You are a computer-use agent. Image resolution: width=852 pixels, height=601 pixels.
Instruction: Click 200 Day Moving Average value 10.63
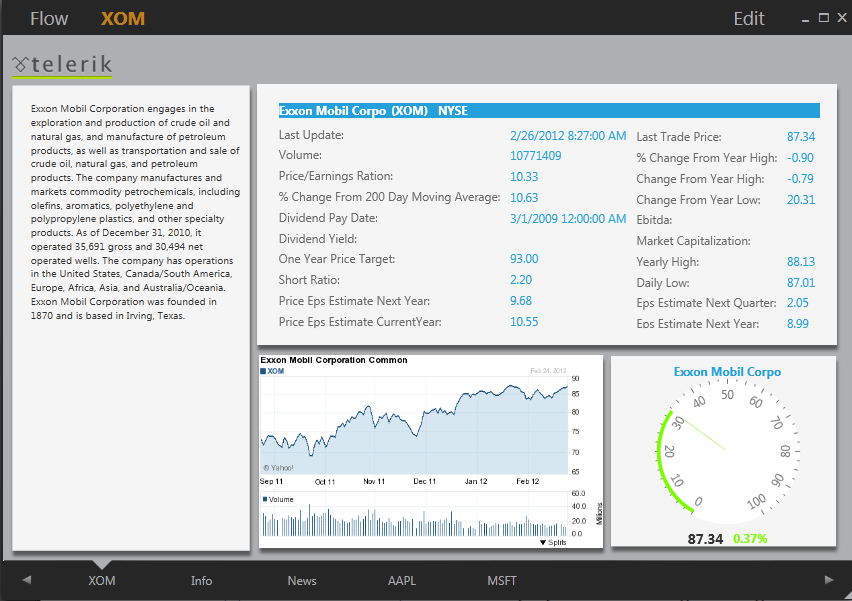pos(524,198)
